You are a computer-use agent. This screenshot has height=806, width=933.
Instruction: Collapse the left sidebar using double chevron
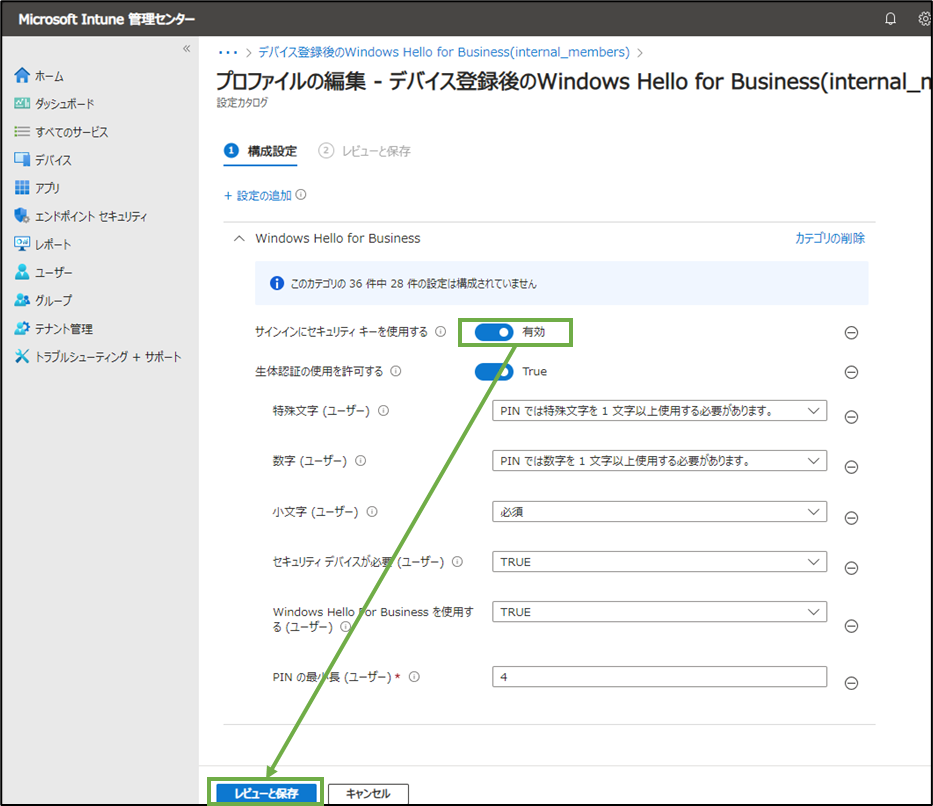(x=186, y=48)
